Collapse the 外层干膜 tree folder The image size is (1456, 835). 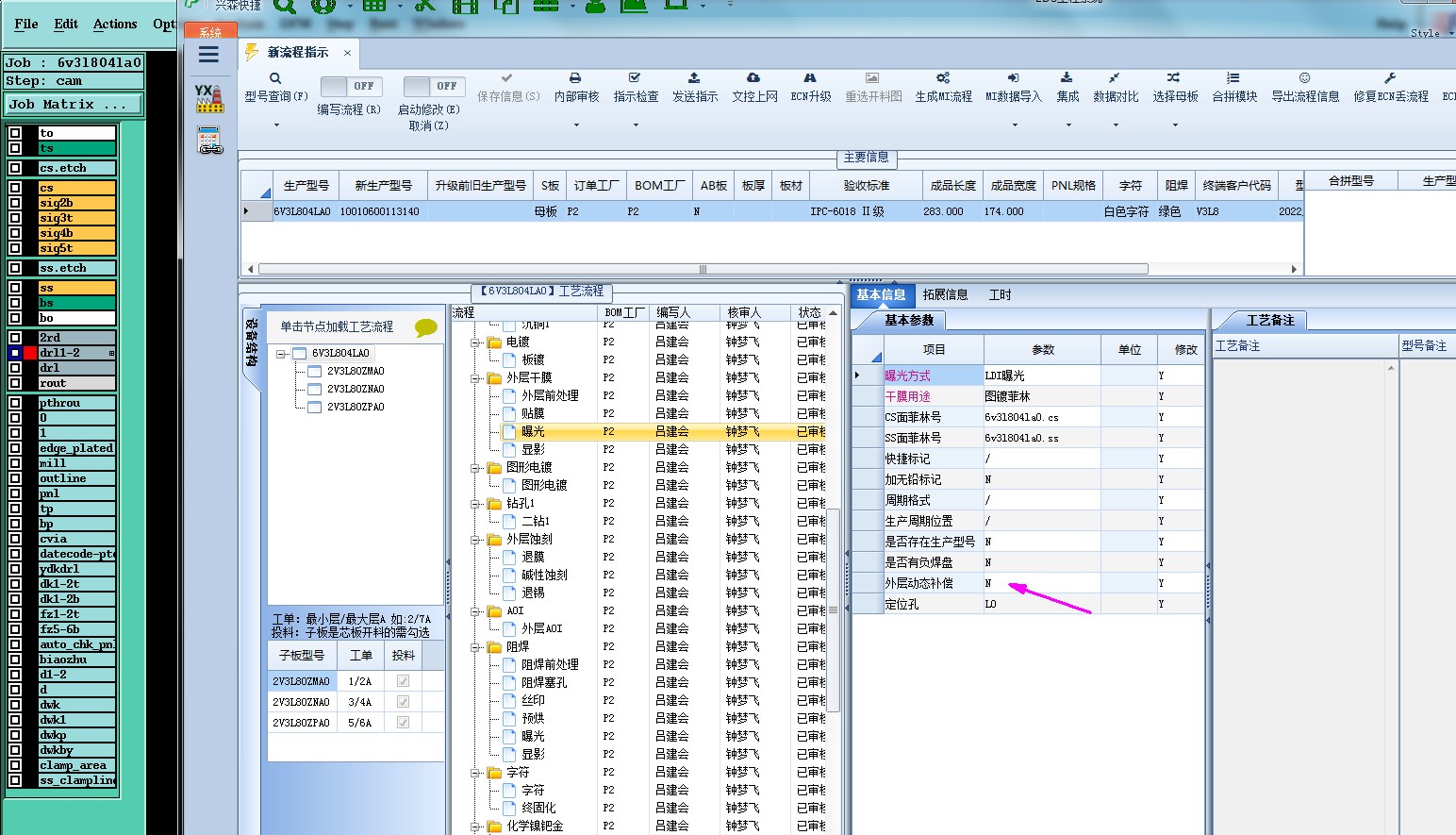476,378
